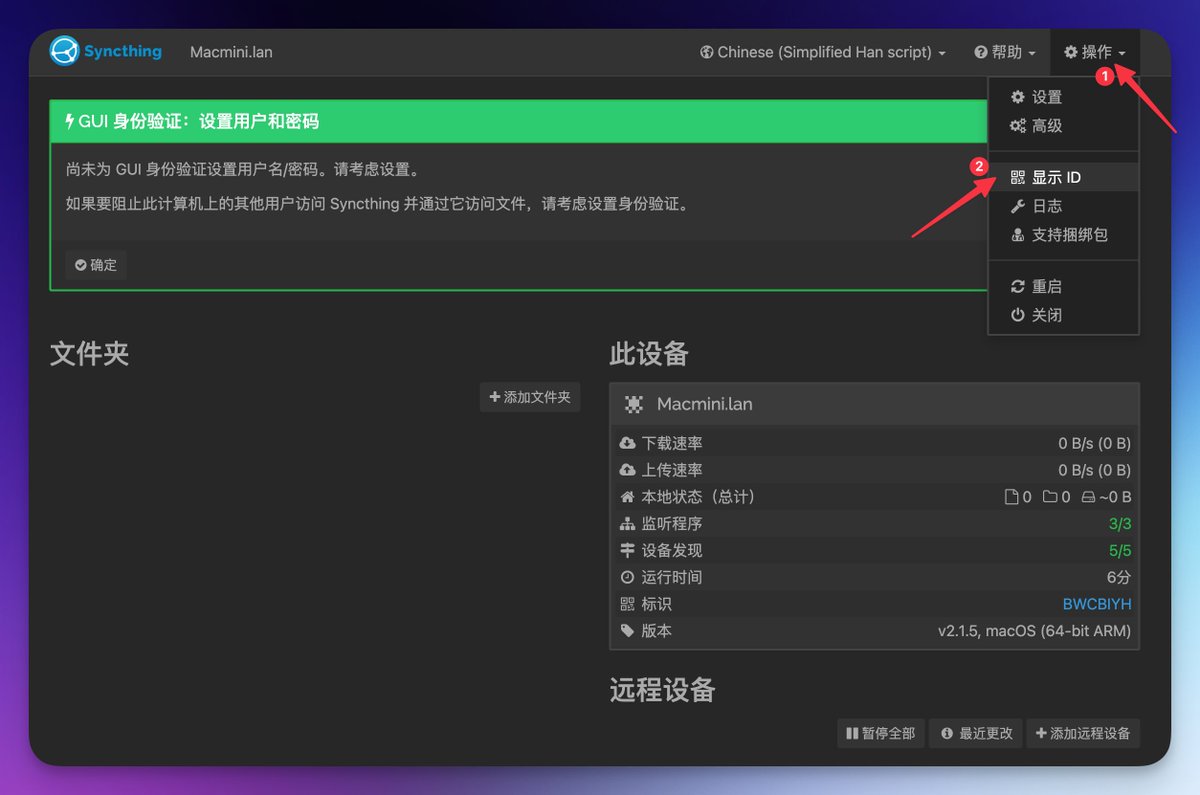This screenshot has height=795, width=1200.
Task: Click the BWCBIYH device ID link
Action: coord(1097,604)
